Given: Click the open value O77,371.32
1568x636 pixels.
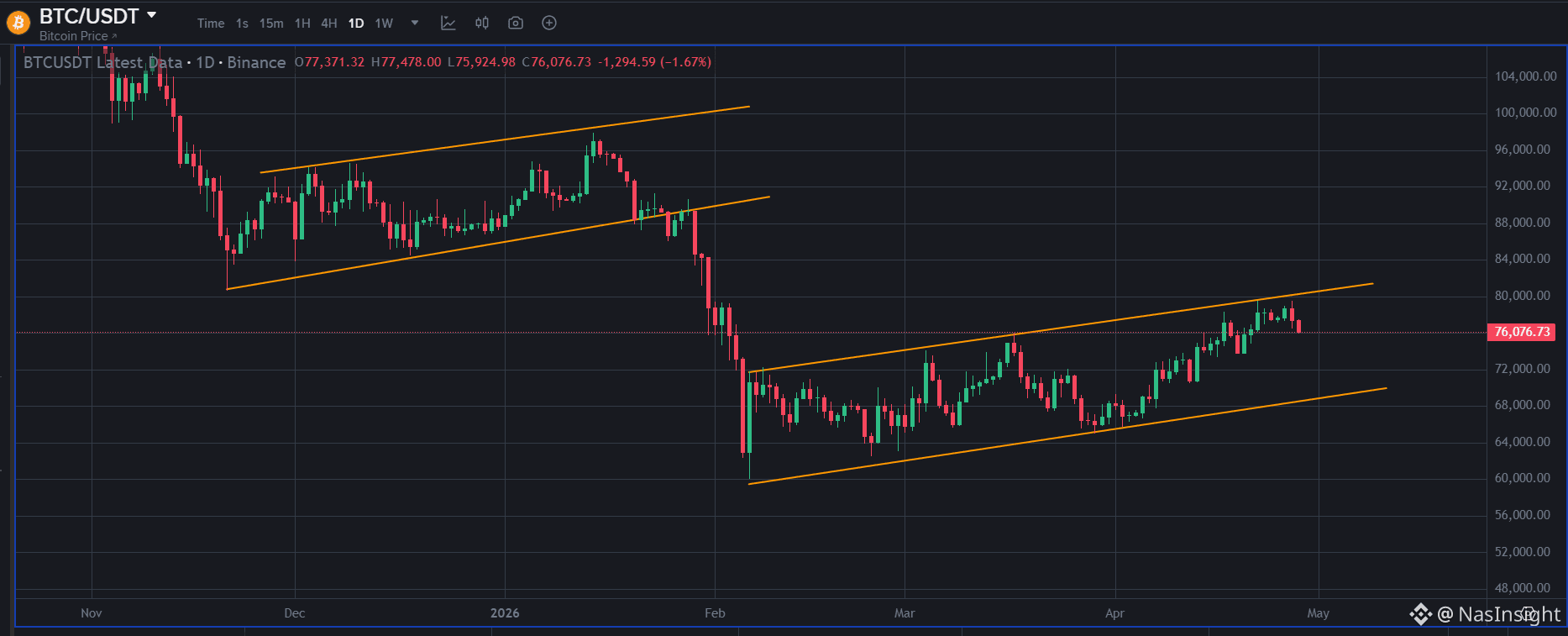Looking at the screenshot, I should 330,62.
